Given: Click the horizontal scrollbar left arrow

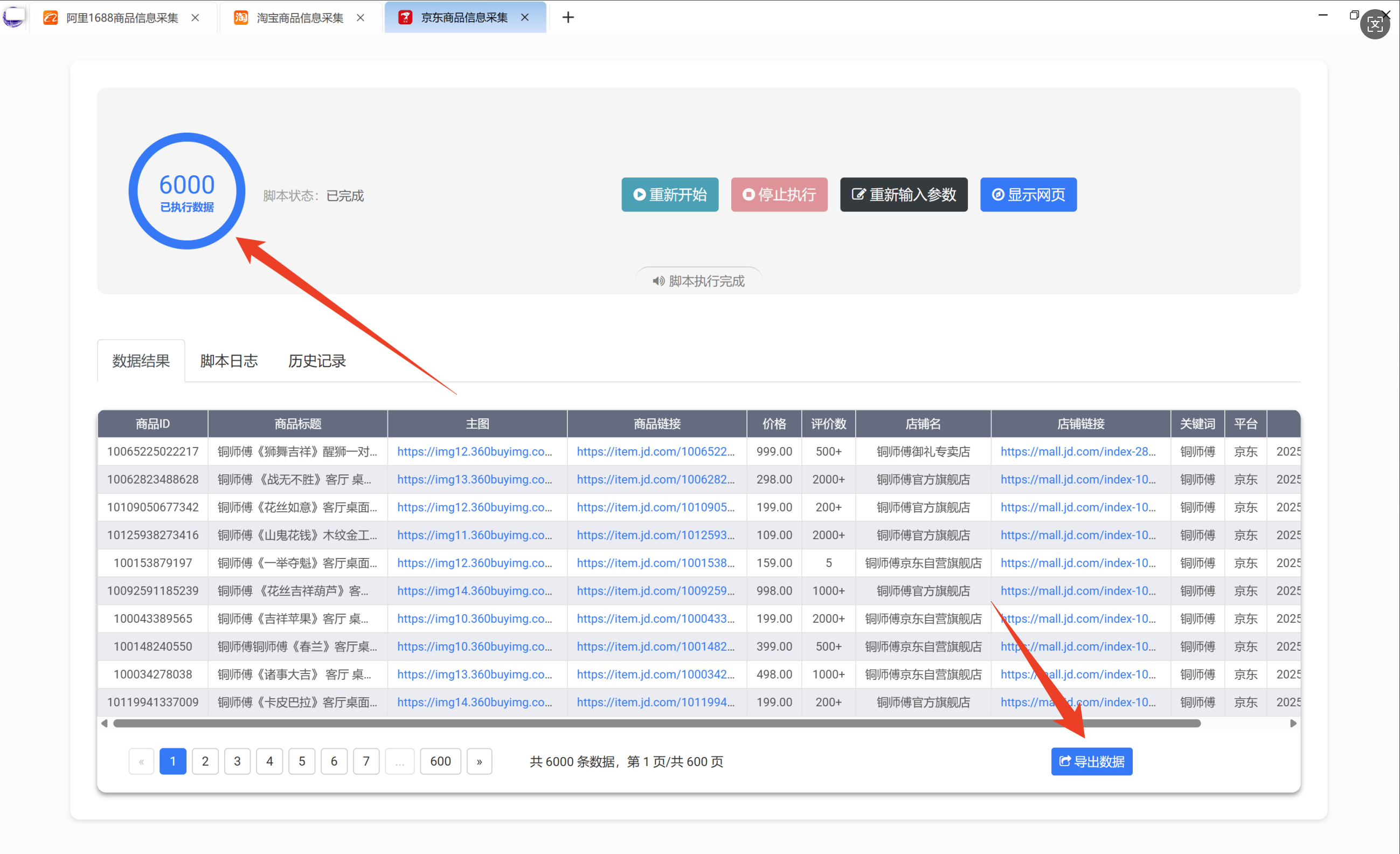Looking at the screenshot, I should pyautogui.click(x=104, y=723).
